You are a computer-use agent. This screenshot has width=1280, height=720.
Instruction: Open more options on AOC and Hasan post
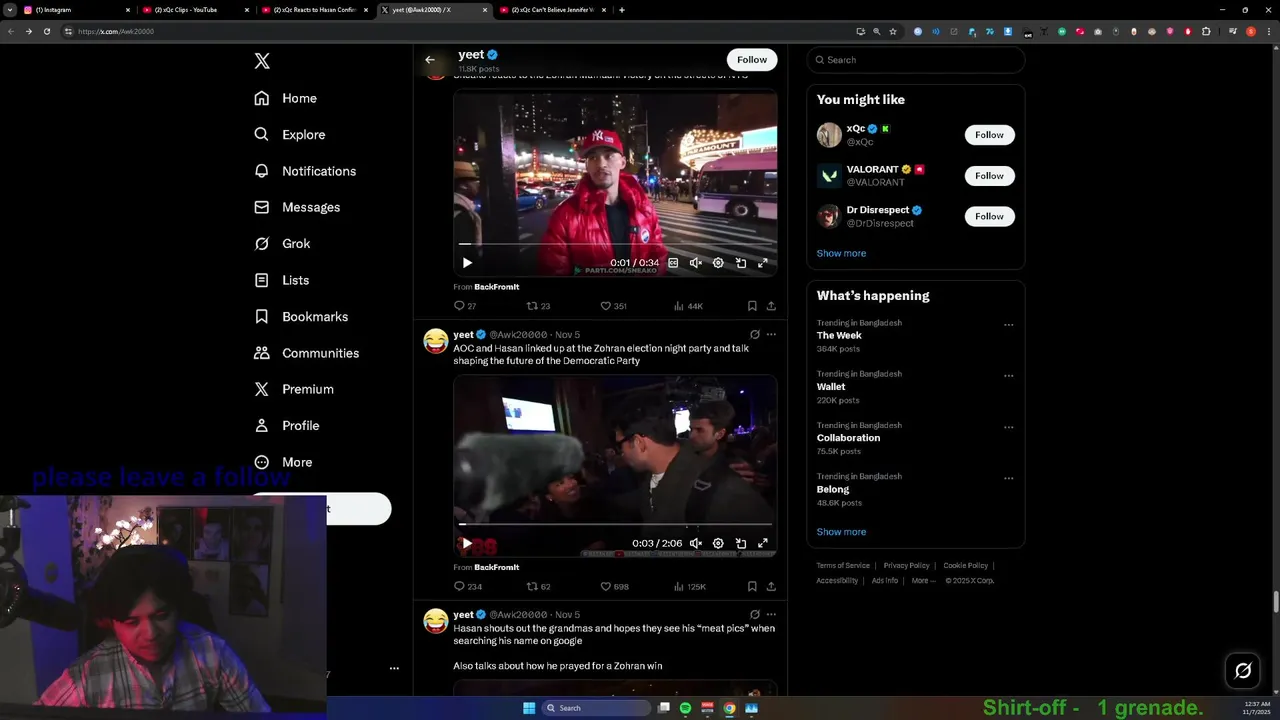click(771, 334)
